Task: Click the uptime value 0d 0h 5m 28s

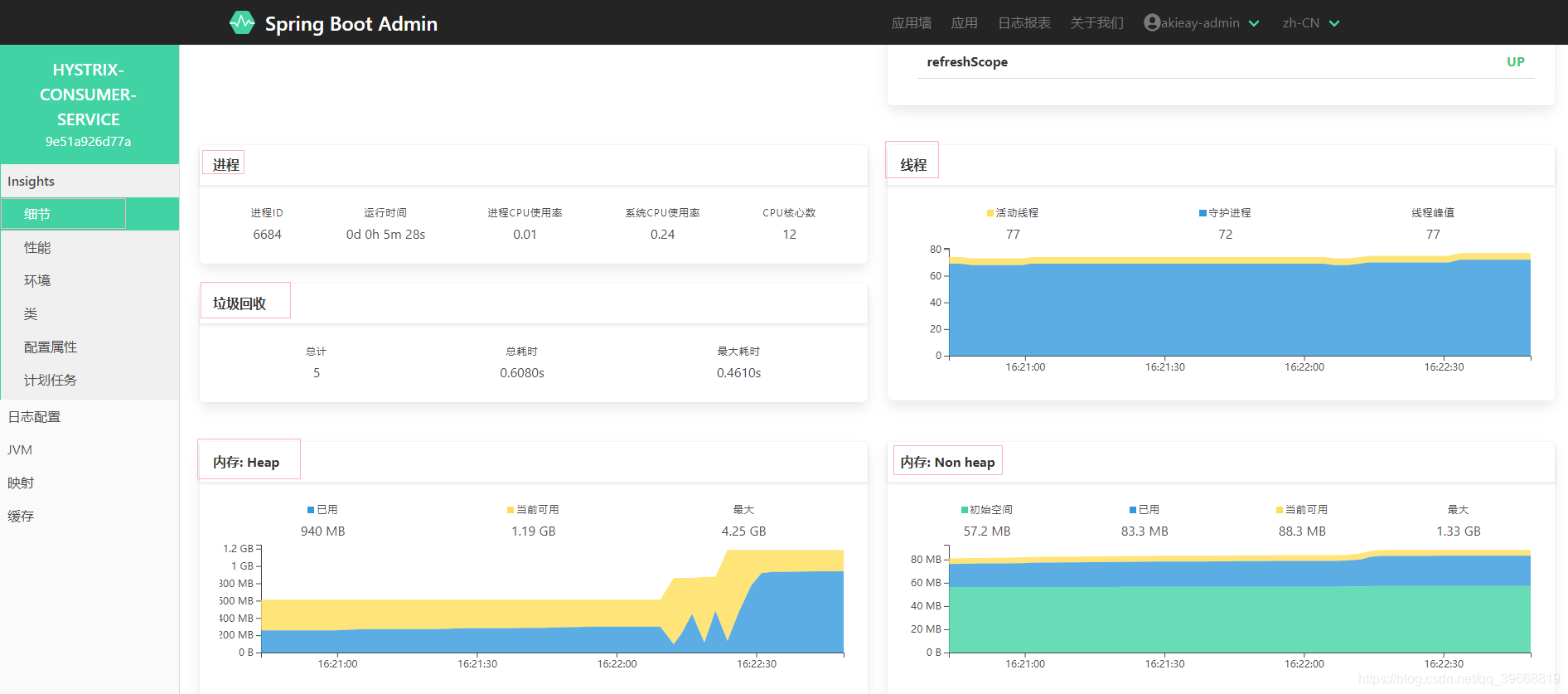Action: (x=385, y=235)
